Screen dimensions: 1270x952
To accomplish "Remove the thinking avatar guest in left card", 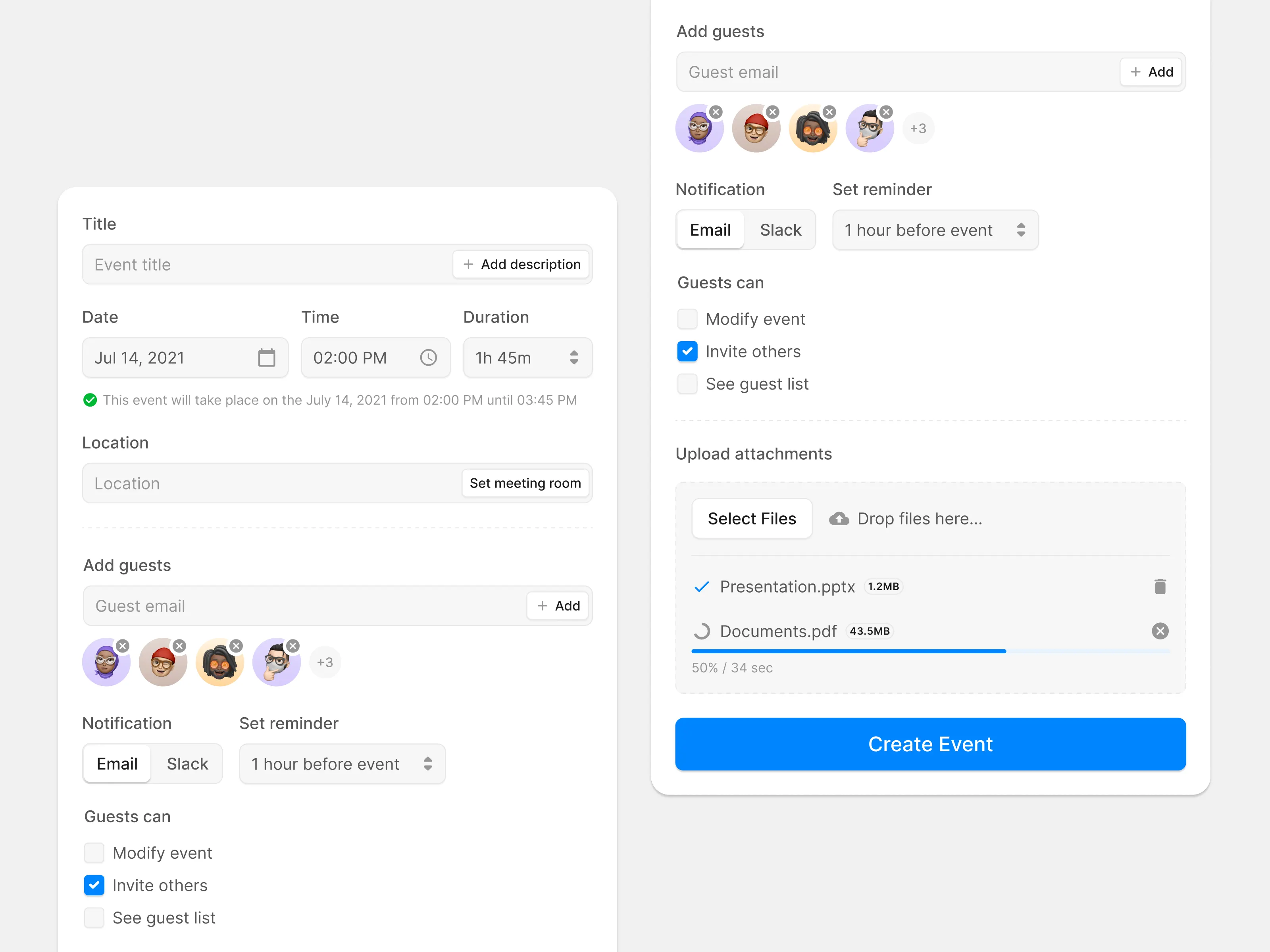I will 293,645.
